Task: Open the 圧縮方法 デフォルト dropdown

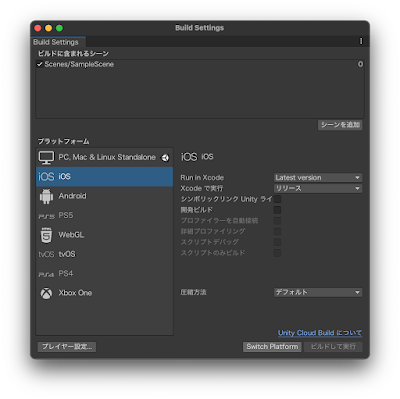Action: pyautogui.click(x=318, y=292)
